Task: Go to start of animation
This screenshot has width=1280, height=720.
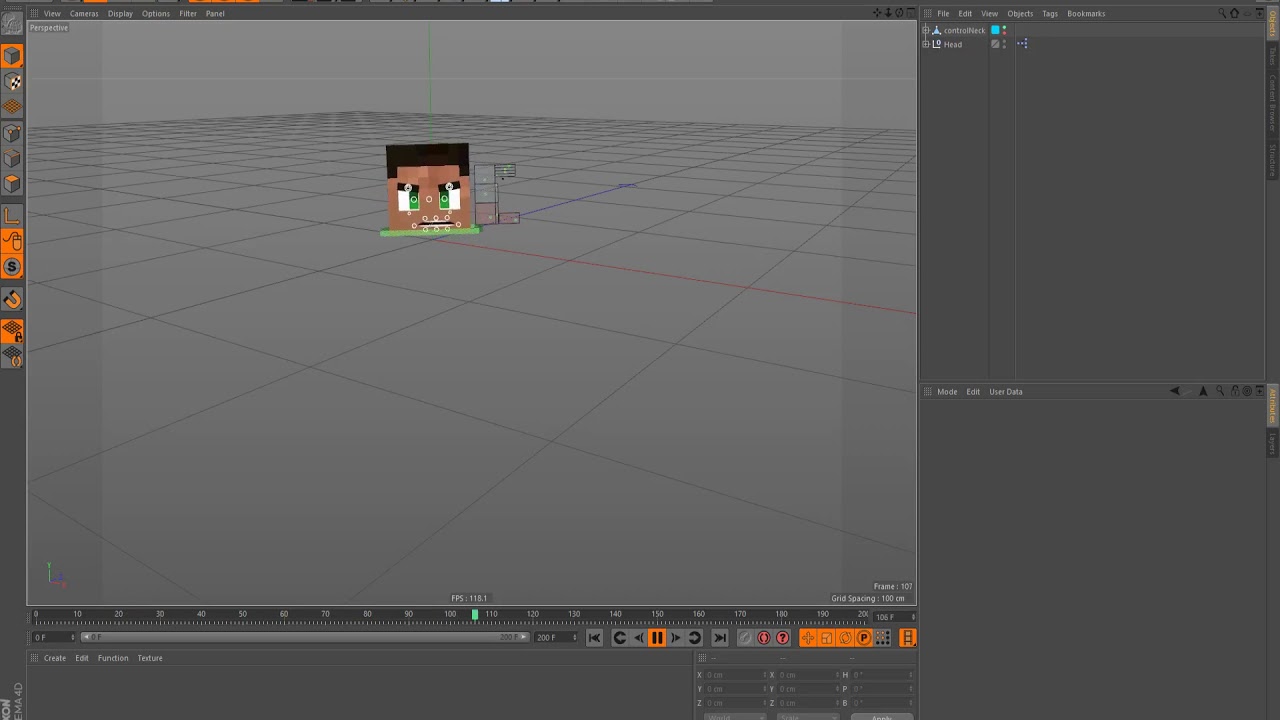Action: point(594,638)
